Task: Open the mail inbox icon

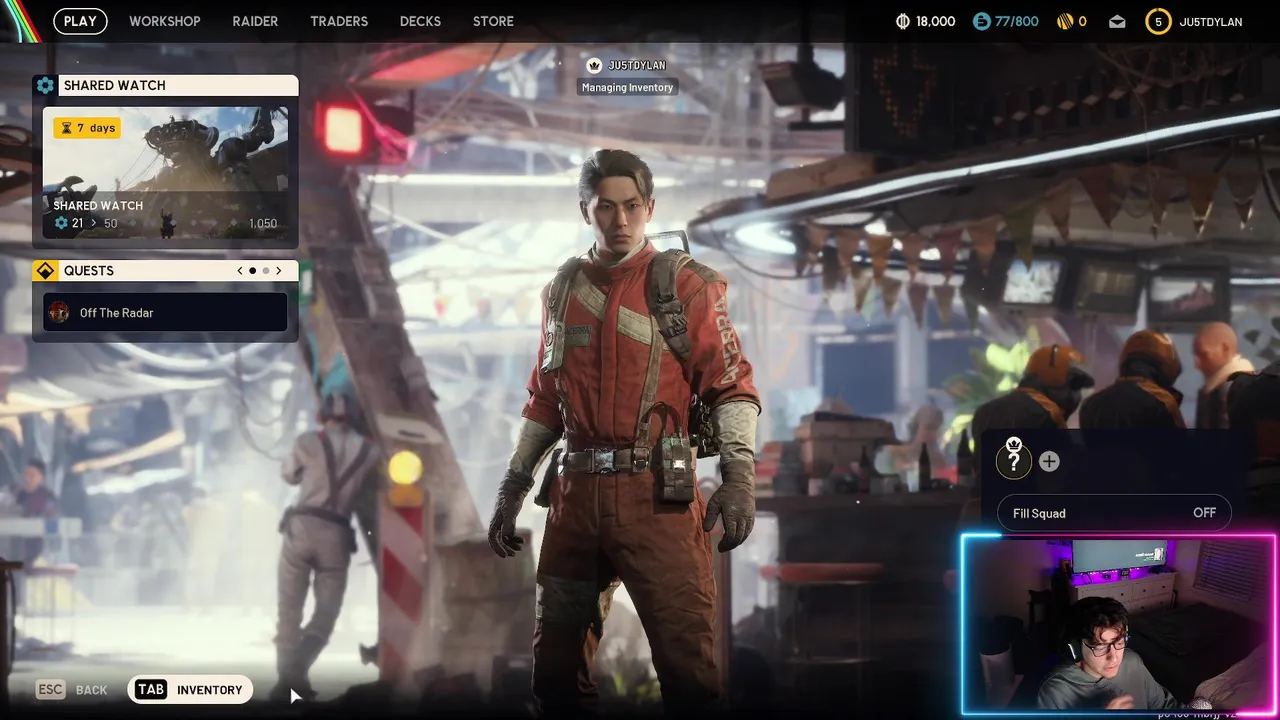Action: (1117, 21)
